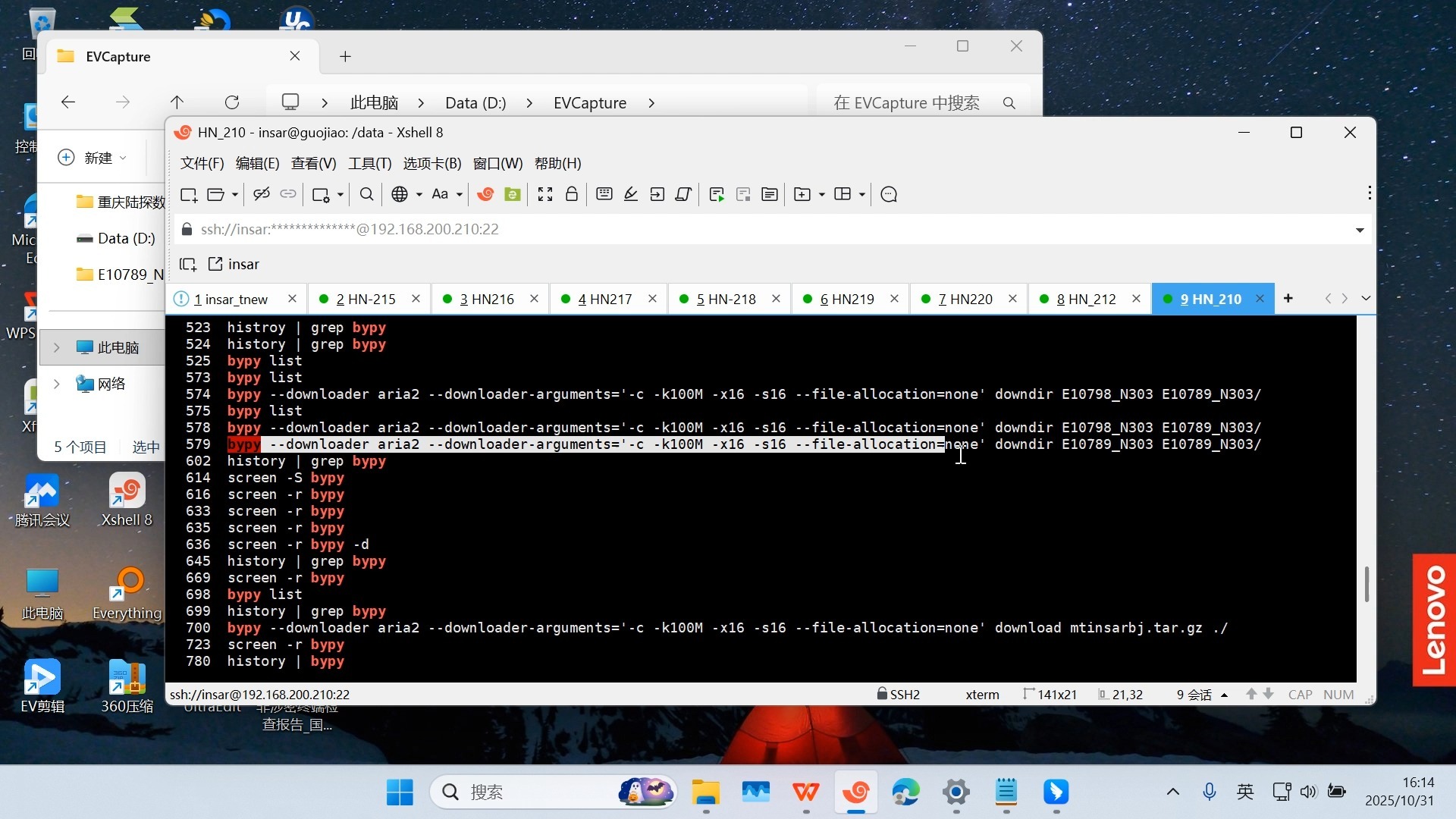Open the 9 会话 session count popup
Image resolution: width=1456 pixels, height=819 pixels.
[x=1202, y=695]
